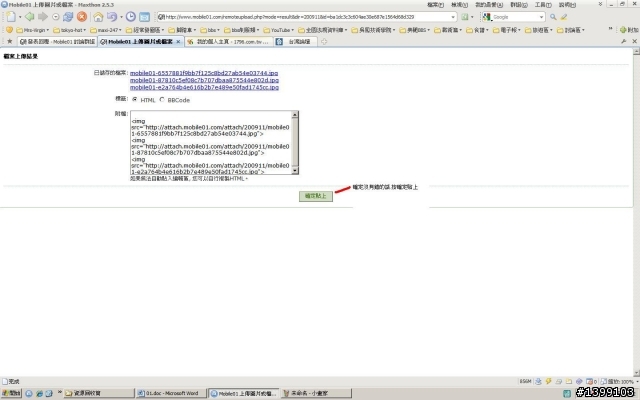Click the page scrollbar up arrow

(636, 51)
